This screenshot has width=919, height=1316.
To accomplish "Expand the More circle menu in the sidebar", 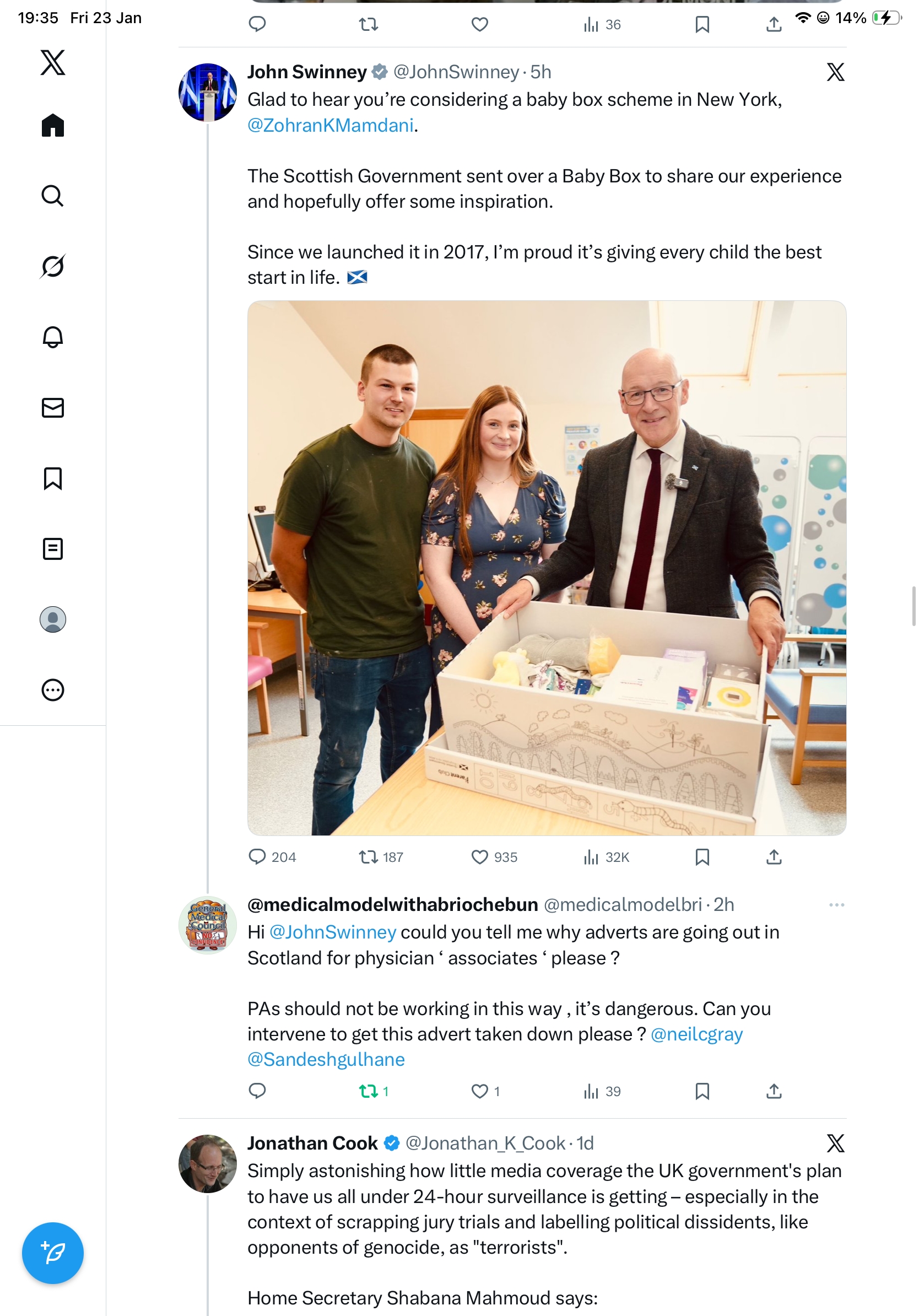I will click(x=53, y=689).
